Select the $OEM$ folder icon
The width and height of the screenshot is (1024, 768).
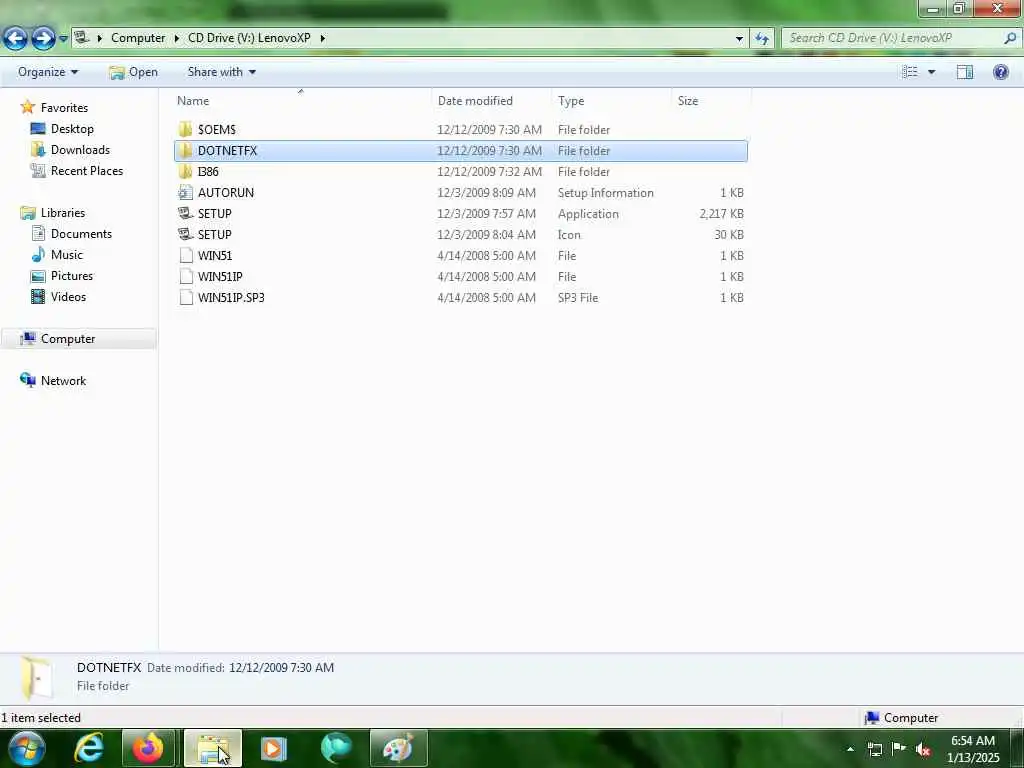[x=185, y=129]
